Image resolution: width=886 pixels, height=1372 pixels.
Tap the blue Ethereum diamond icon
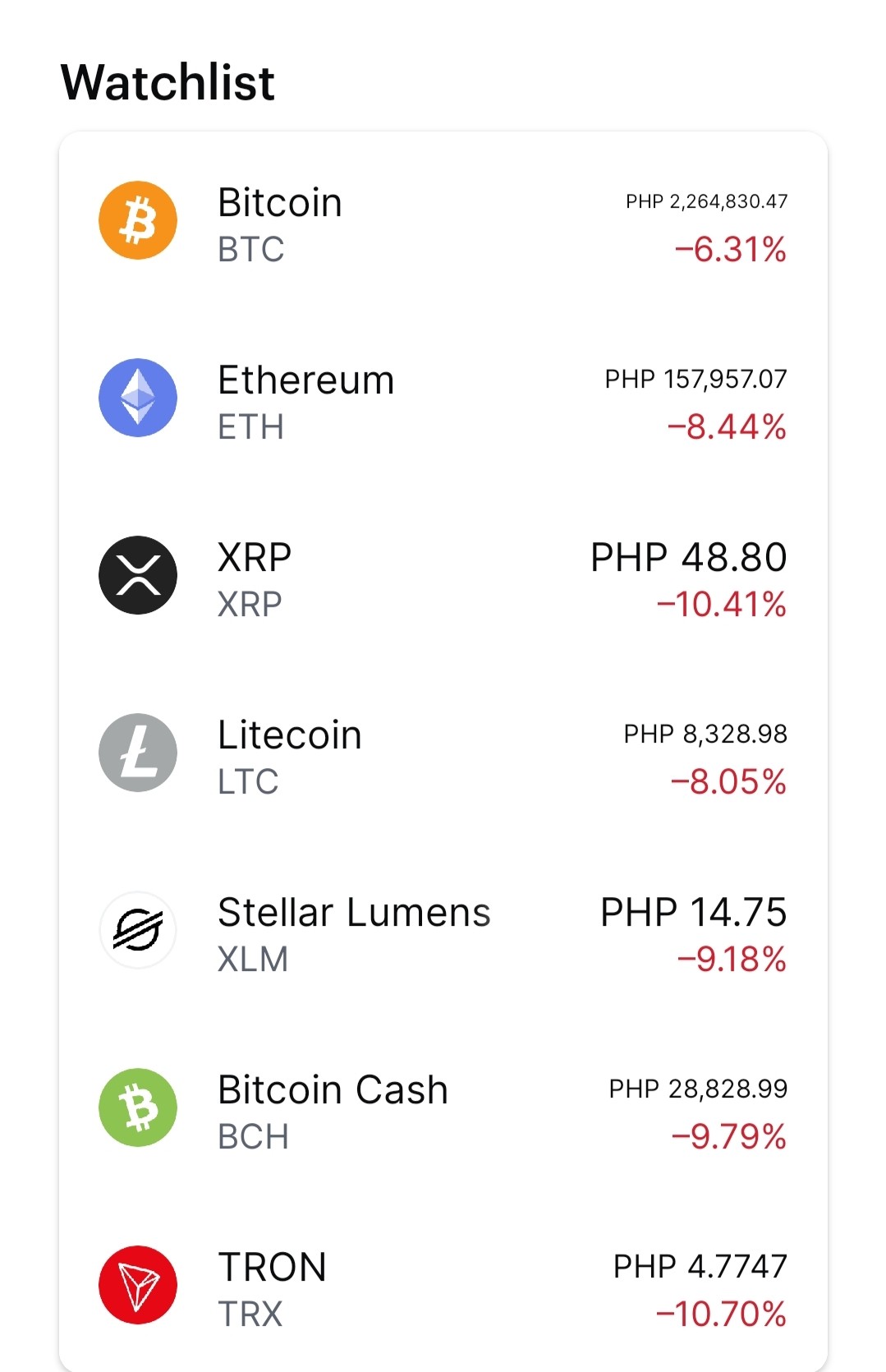click(138, 398)
